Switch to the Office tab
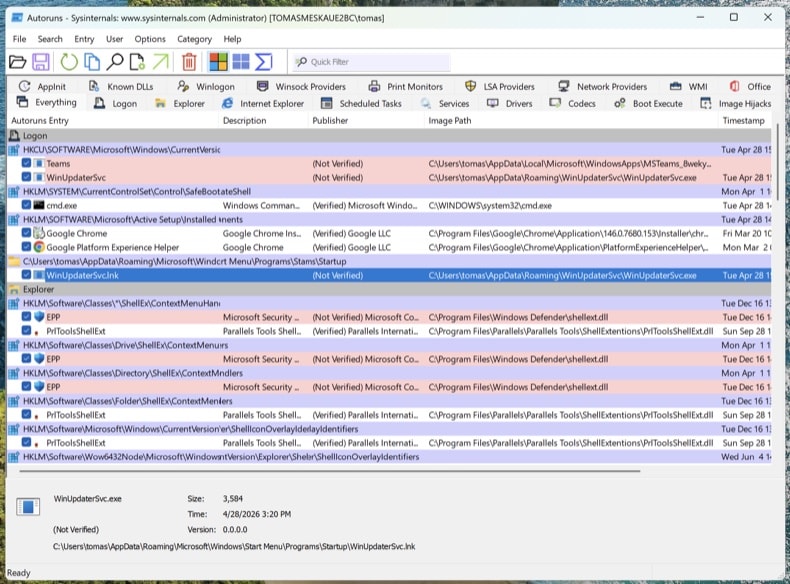The width and height of the screenshot is (790, 584). (750, 87)
